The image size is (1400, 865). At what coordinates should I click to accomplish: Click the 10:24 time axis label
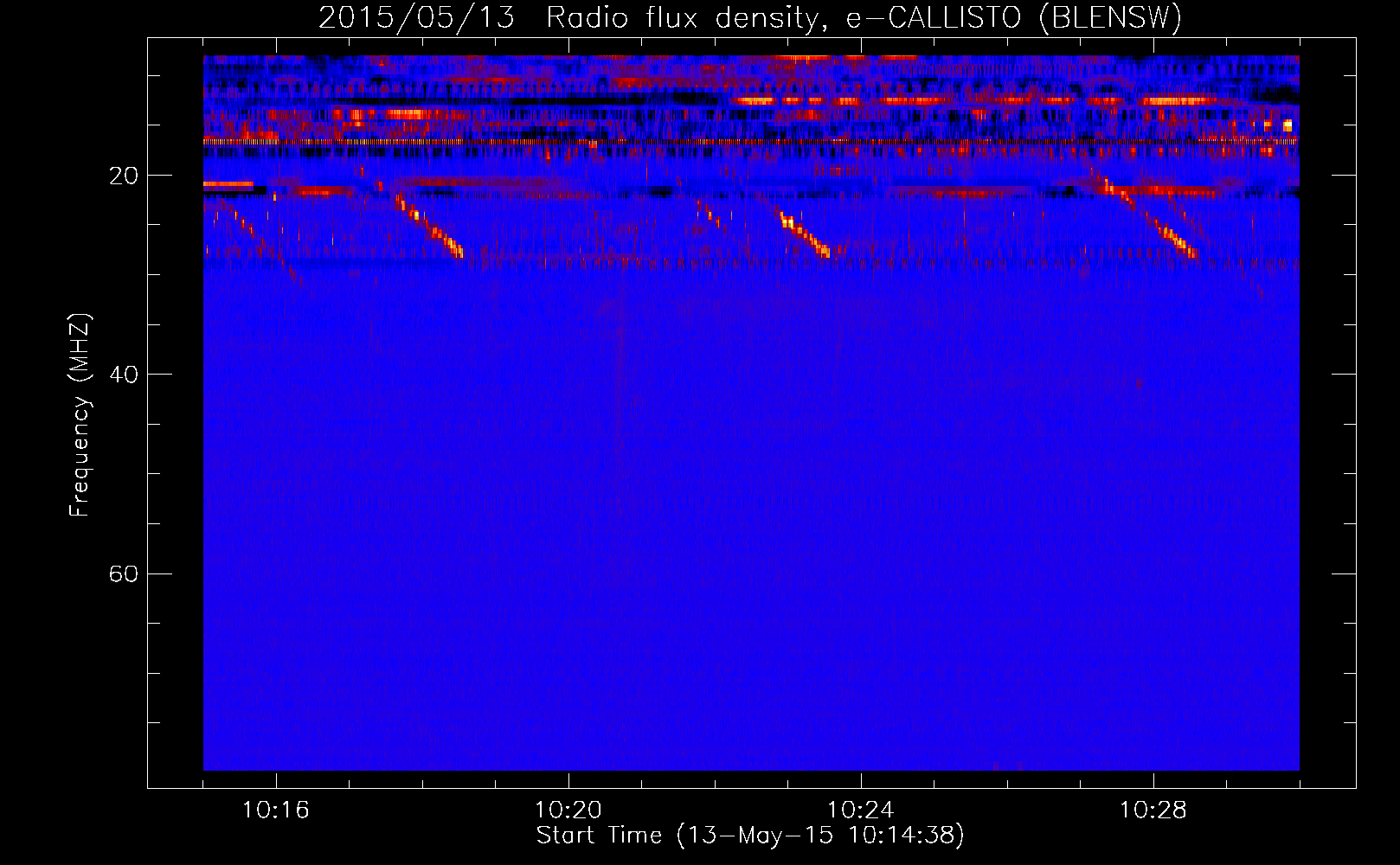click(860, 811)
